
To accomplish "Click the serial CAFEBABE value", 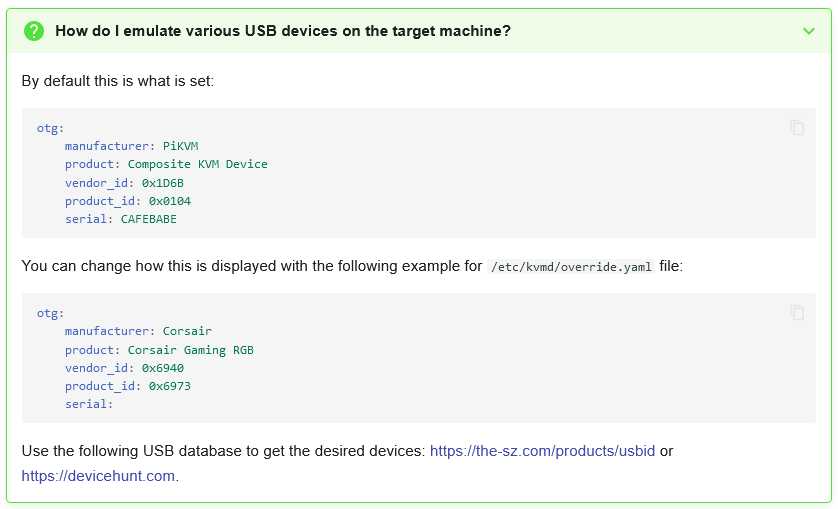I will click(x=149, y=219).
